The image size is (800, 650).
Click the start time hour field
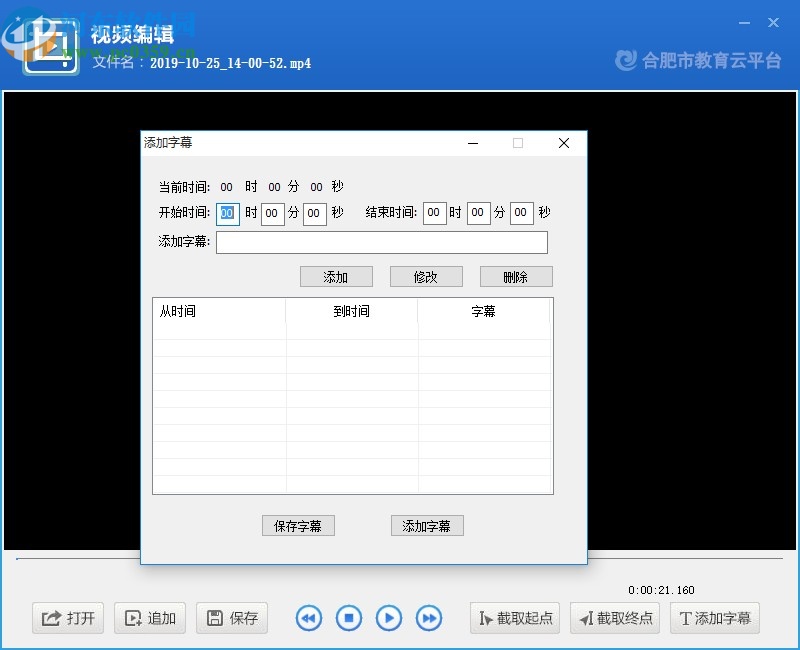(227, 213)
